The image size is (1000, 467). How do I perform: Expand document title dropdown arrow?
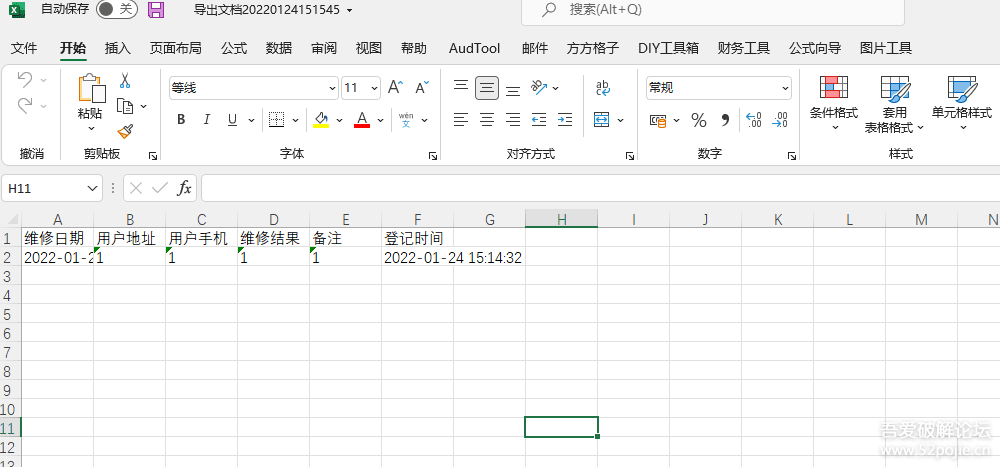[349, 10]
